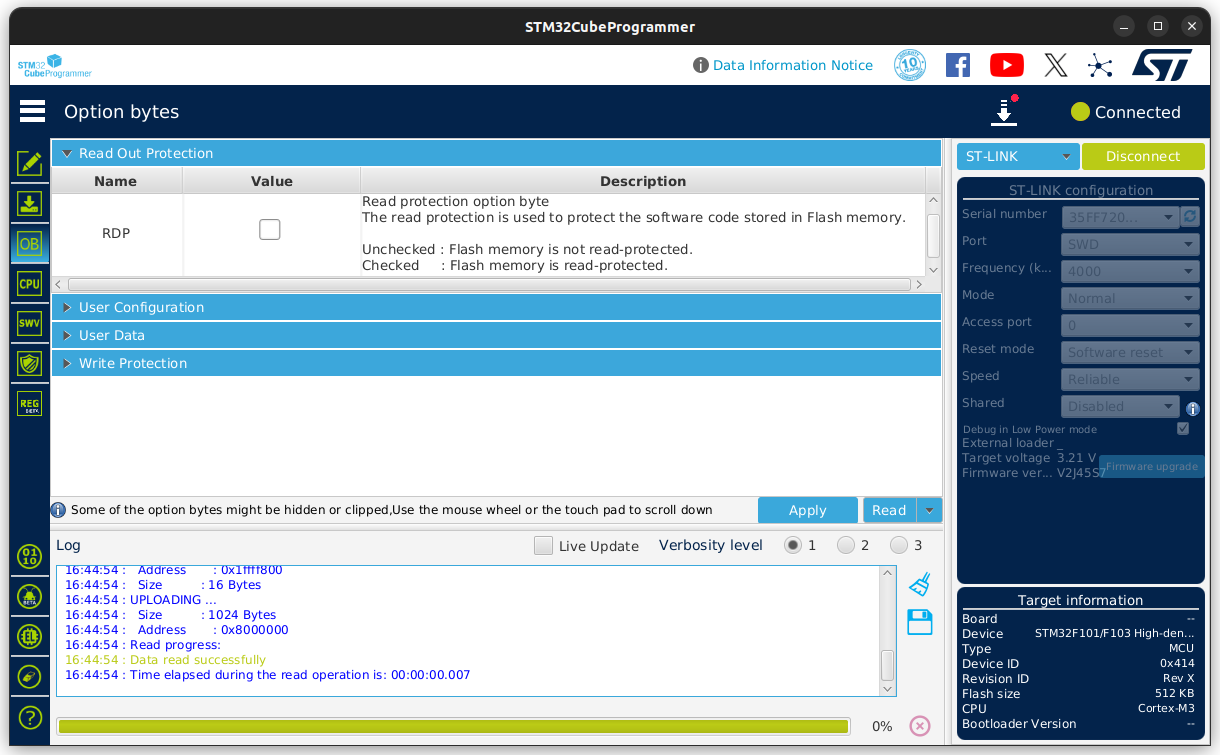1220x755 pixels.
Task: Open the Shared Disabled dropdown
Action: [x=1121, y=406]
